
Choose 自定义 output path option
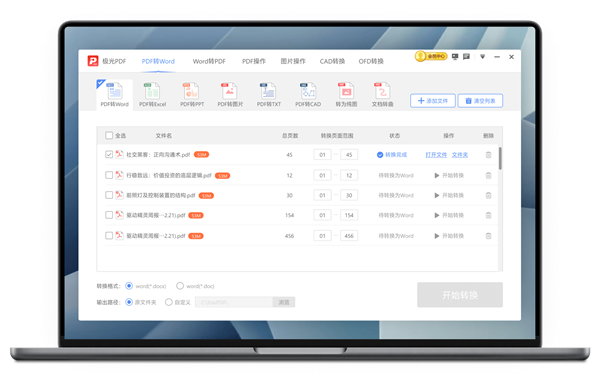point(168,302)
